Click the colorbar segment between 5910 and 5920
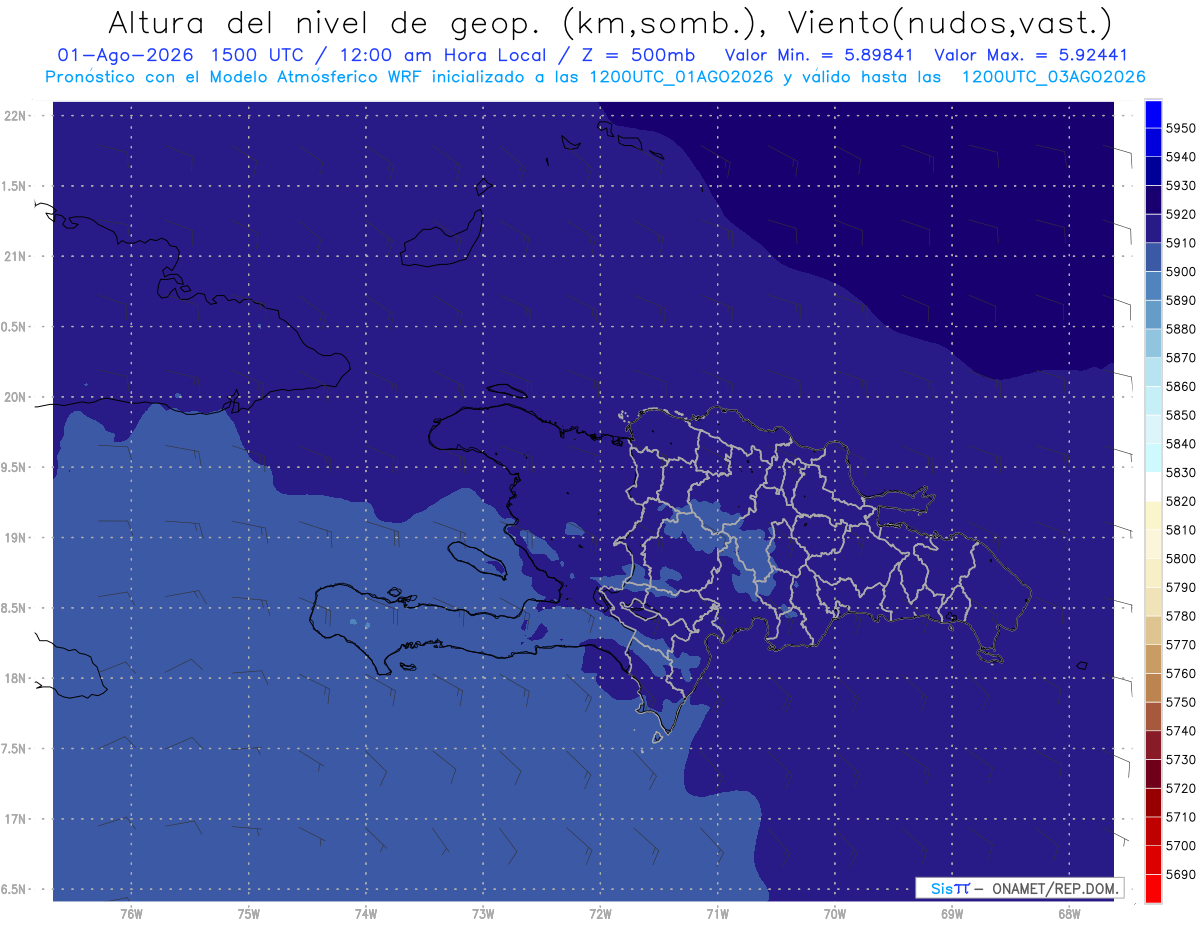Viewport: 1200px width, 927px height. point(1152,229)
